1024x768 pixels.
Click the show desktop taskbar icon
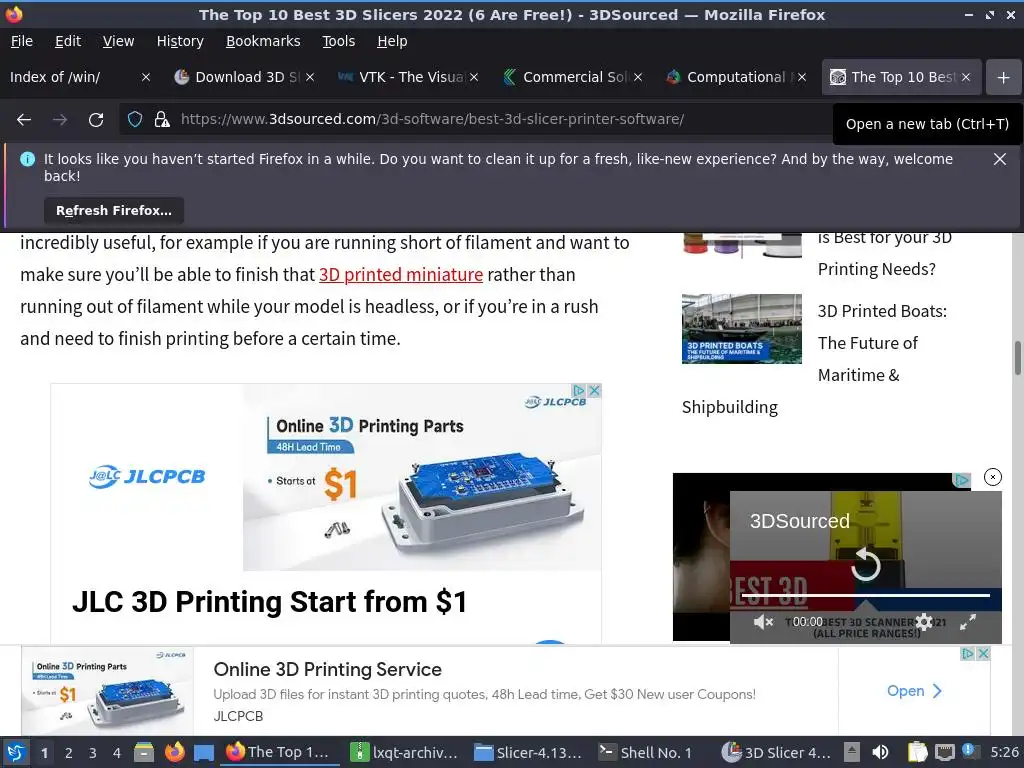204,752
